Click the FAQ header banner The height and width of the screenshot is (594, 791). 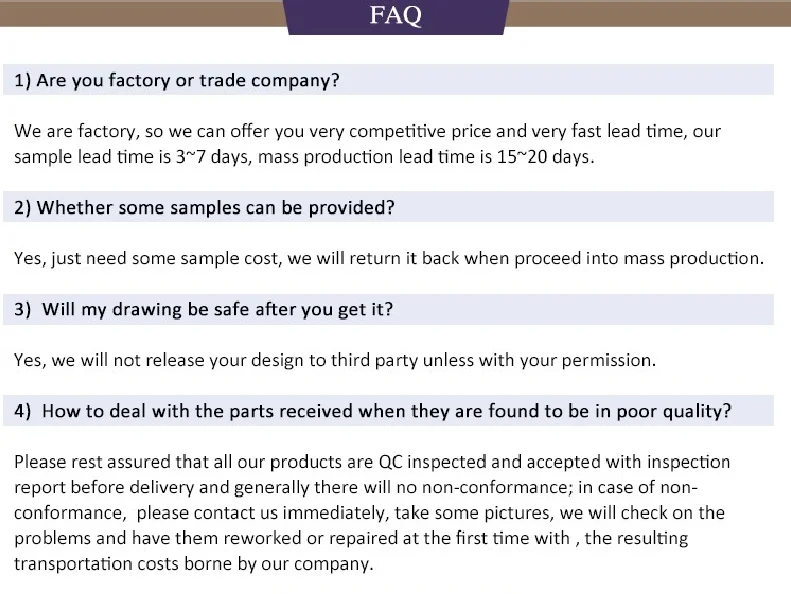coord(396,15)
